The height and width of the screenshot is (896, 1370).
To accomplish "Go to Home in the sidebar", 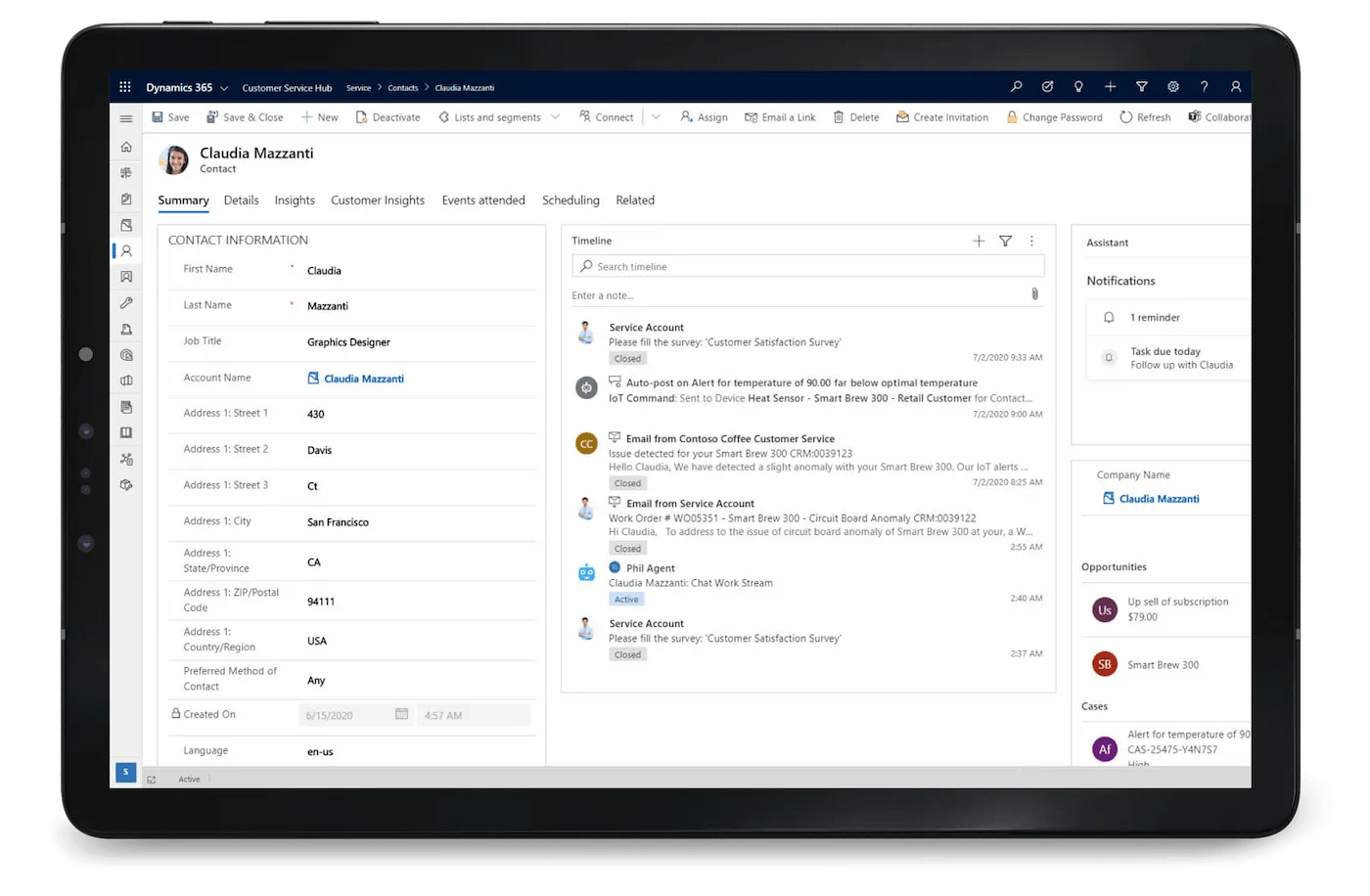I will click(126, 147).
